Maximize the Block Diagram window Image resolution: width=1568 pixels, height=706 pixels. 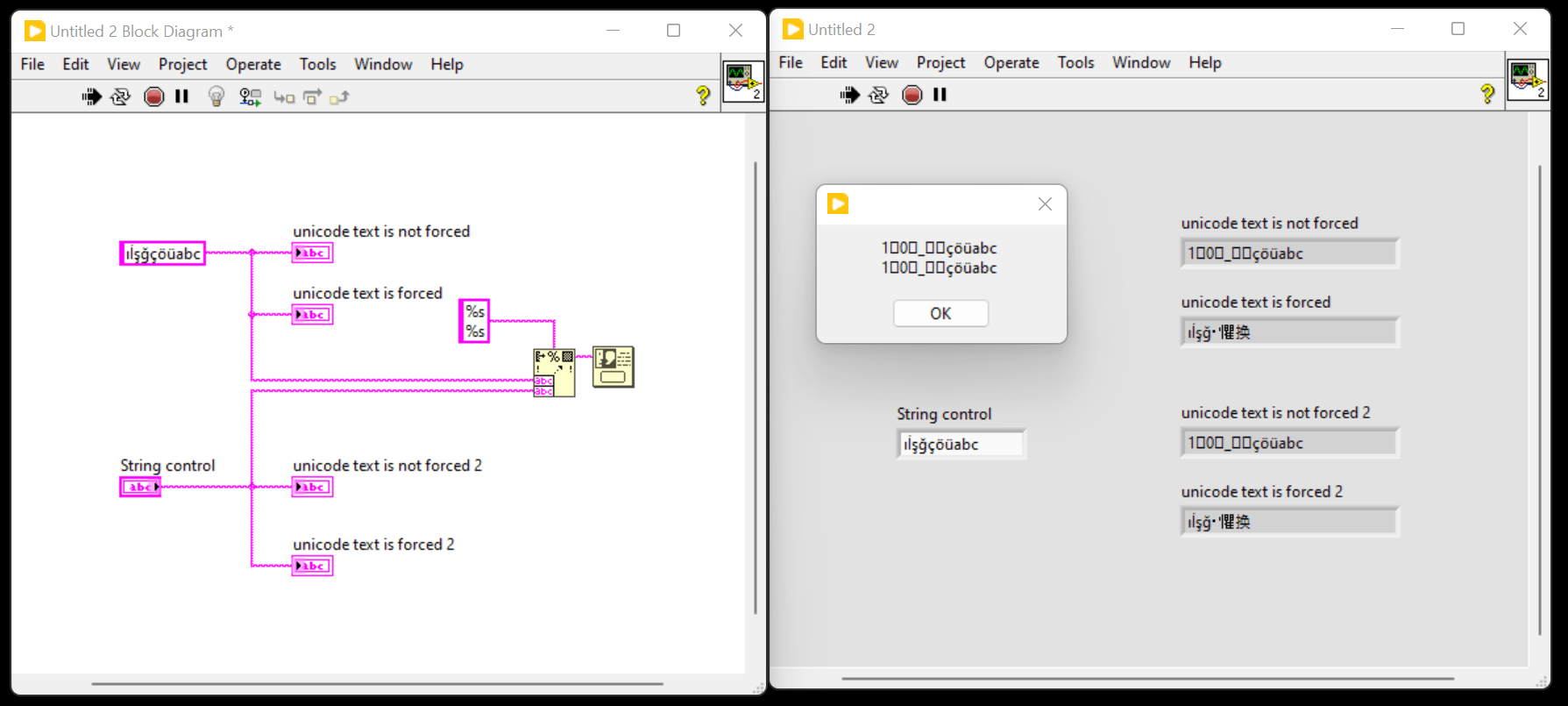[x=673, y=31]
